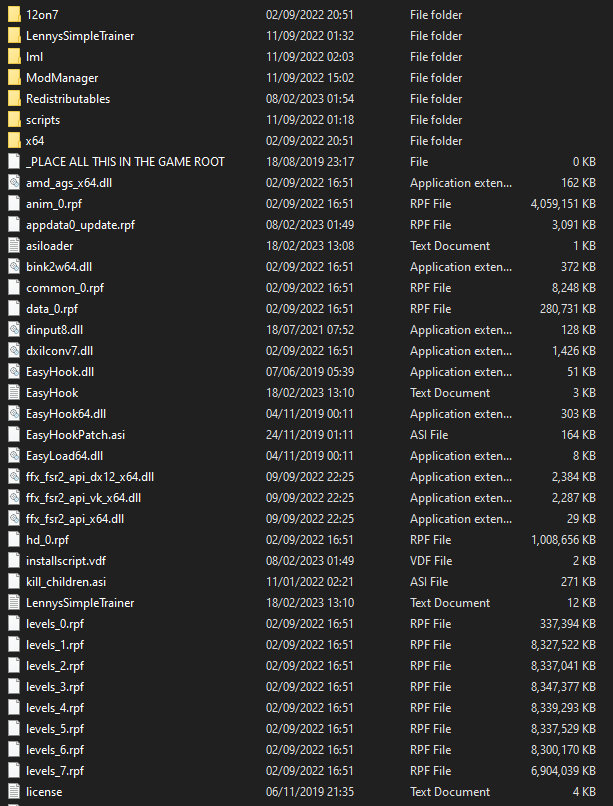Click the scripts folder name

43,120
